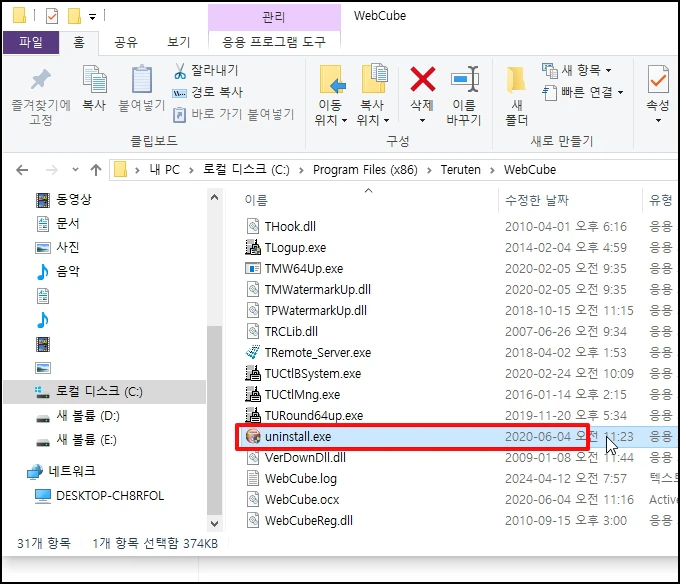
Task: Select DESKTOP-CH8RFOL network computer
Action: 100,496
